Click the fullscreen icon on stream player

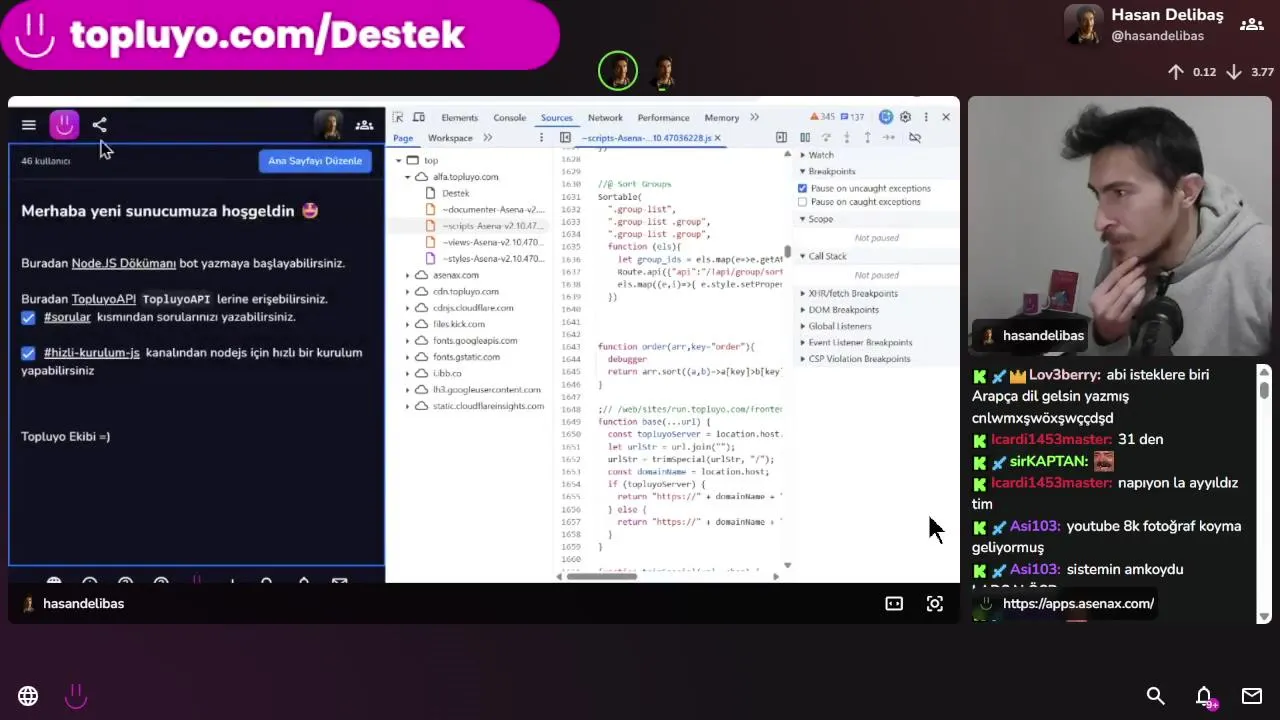(935, 603)
